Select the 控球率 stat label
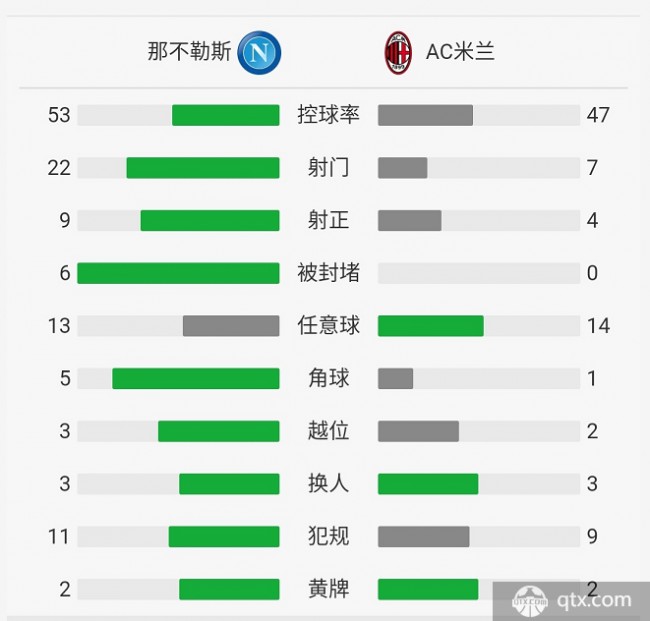 [x=328, y=115]
